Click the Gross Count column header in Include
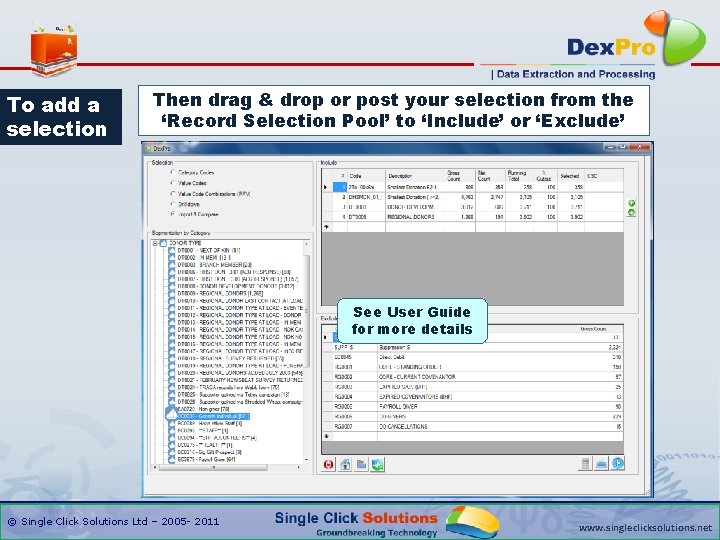The width and height of the screenshot is (720, 540). (x=460, y=176)
